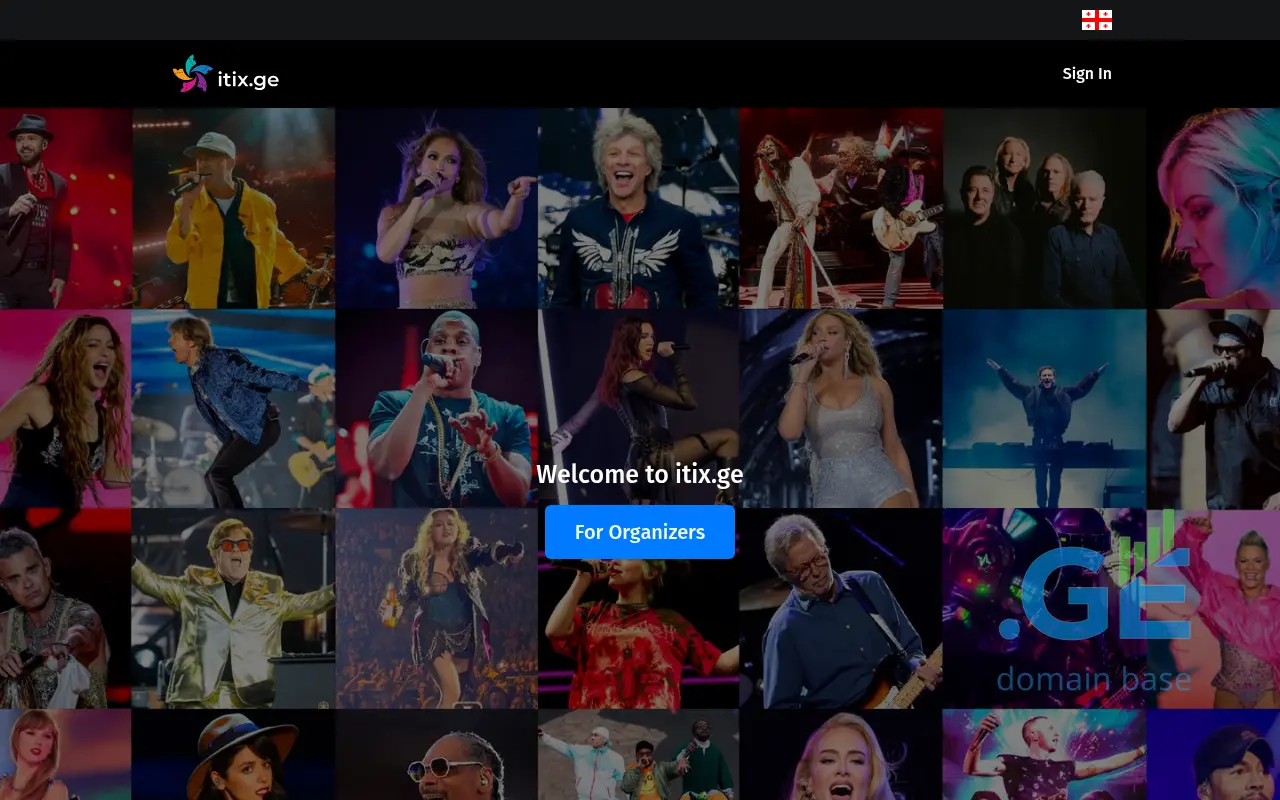Open the performer in yellow jacket photo
The width and height of the screenshot is (1280, 800).
click(x=233, y=208)
